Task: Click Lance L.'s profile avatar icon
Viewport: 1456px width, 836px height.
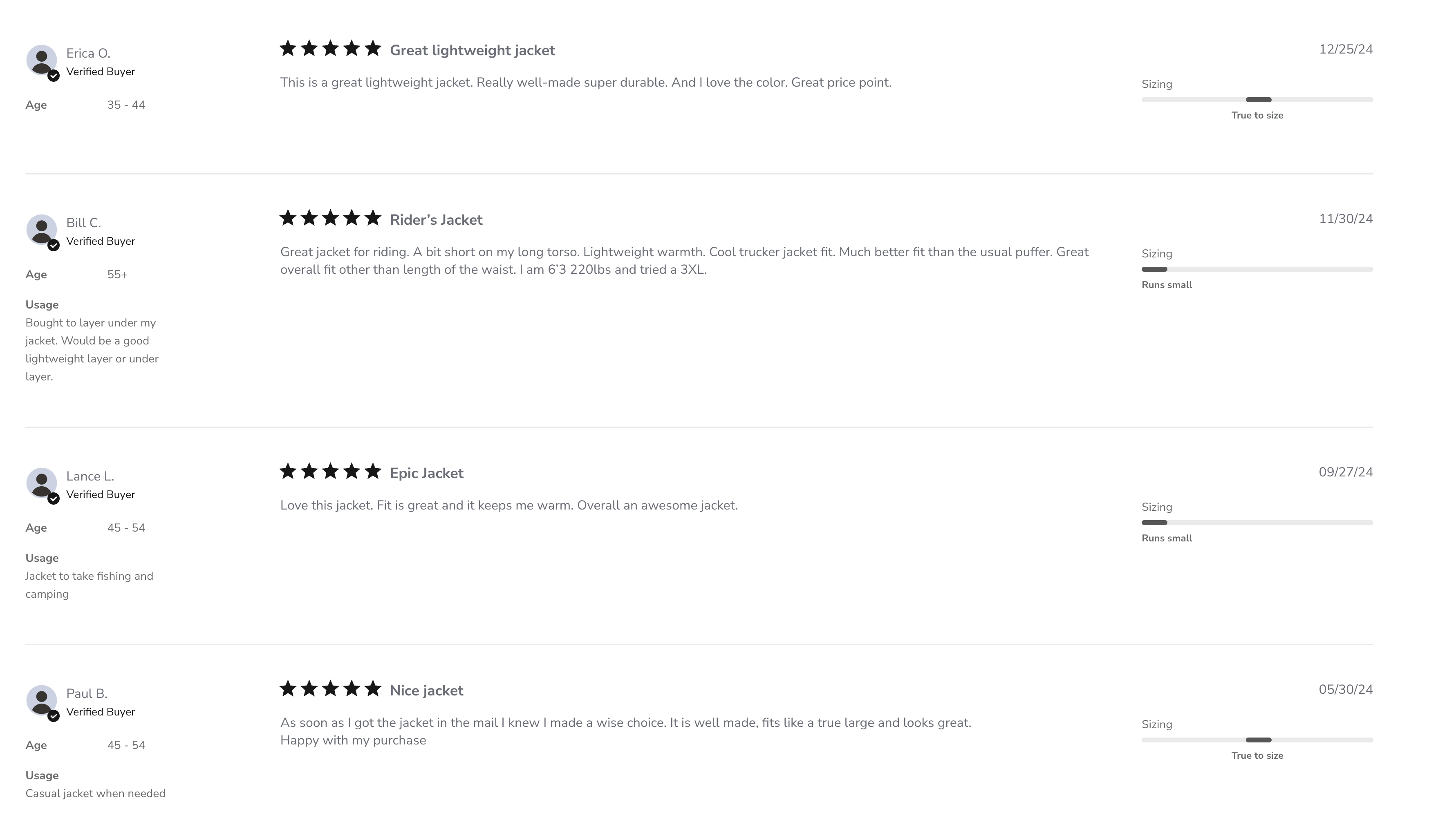Action: (41, 482)
